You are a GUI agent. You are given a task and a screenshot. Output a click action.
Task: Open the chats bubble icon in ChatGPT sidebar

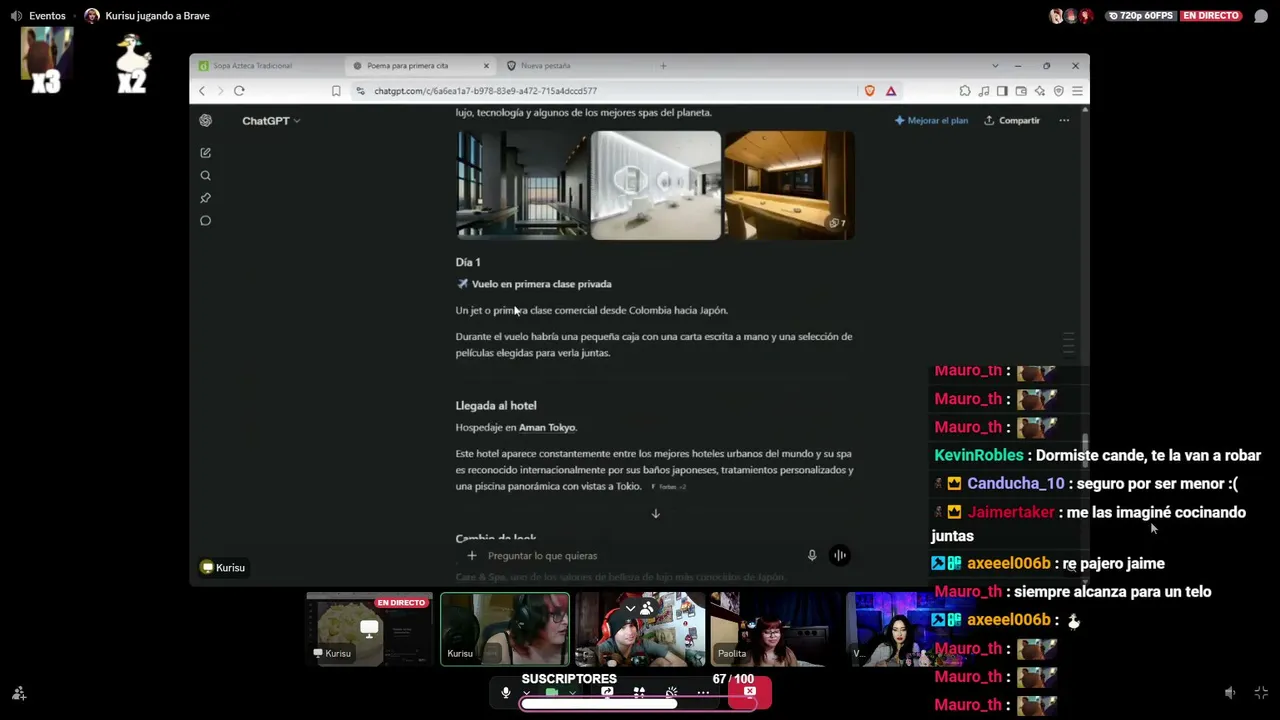coord(205,221)
